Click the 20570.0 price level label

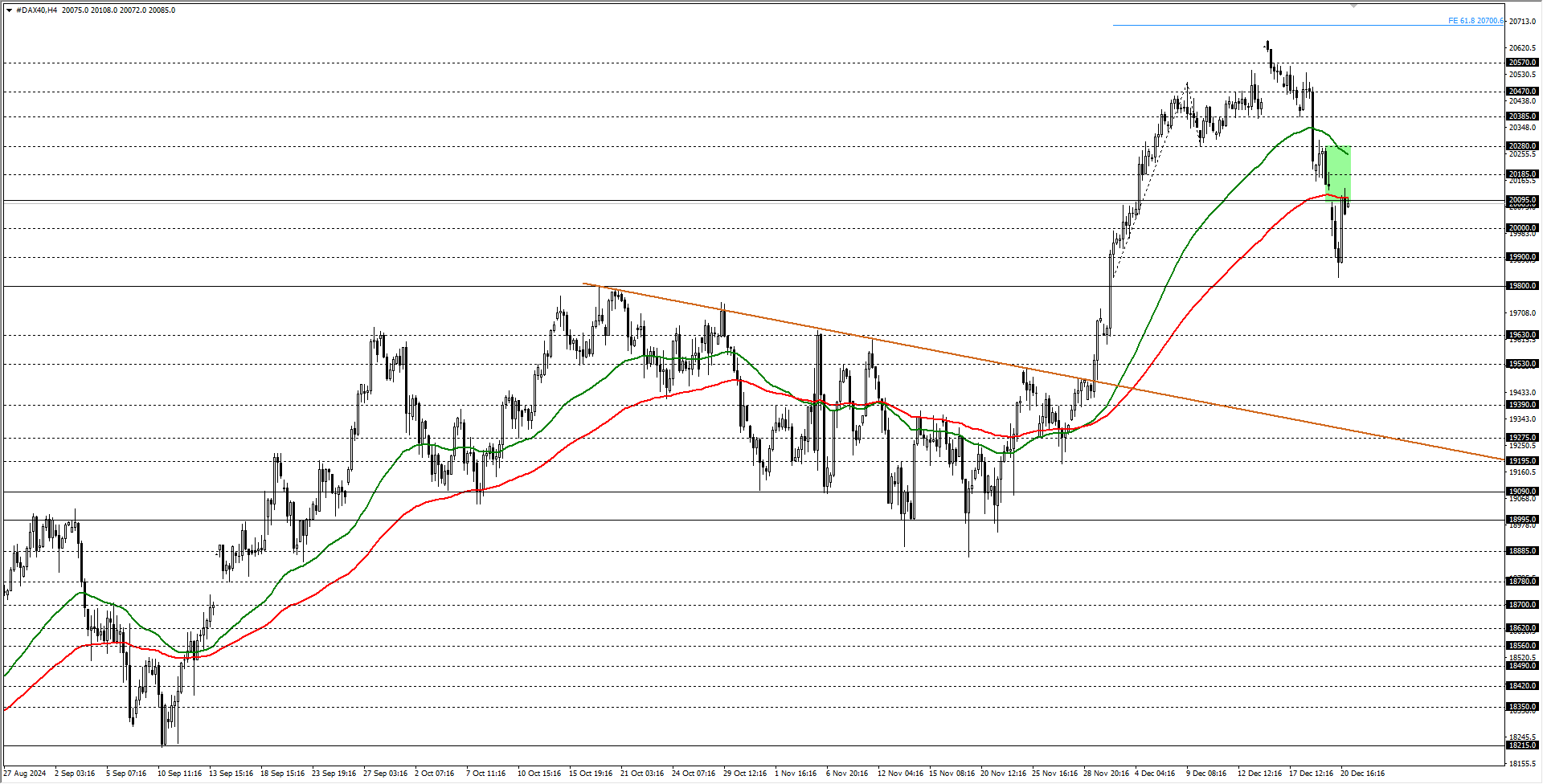(x=1522, y=63)
